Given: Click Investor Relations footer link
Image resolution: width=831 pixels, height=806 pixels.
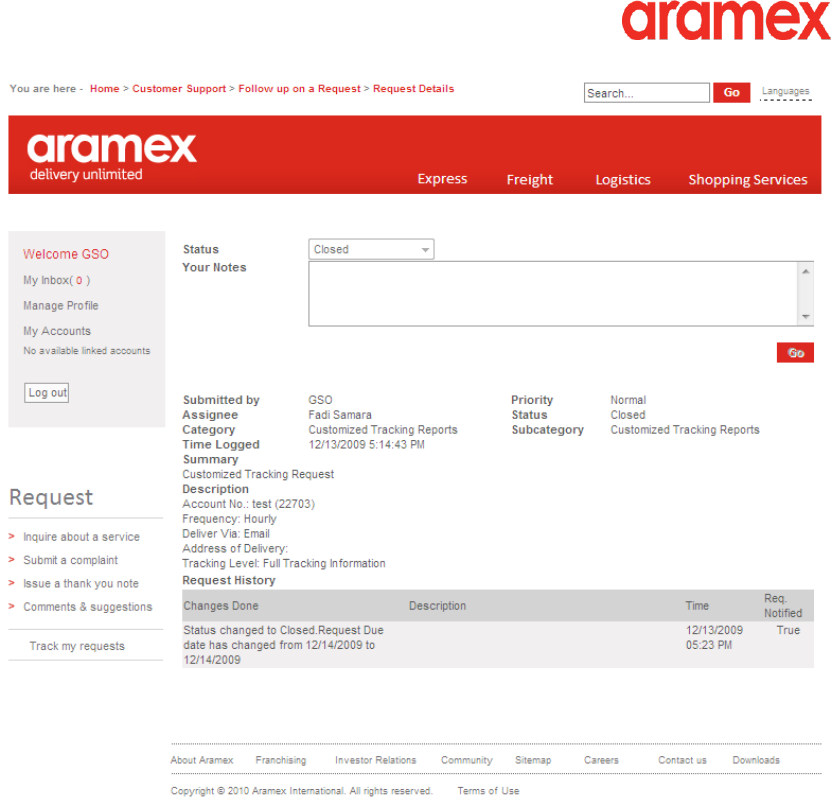Looking at the screenshot, I should tap(375, 760).
